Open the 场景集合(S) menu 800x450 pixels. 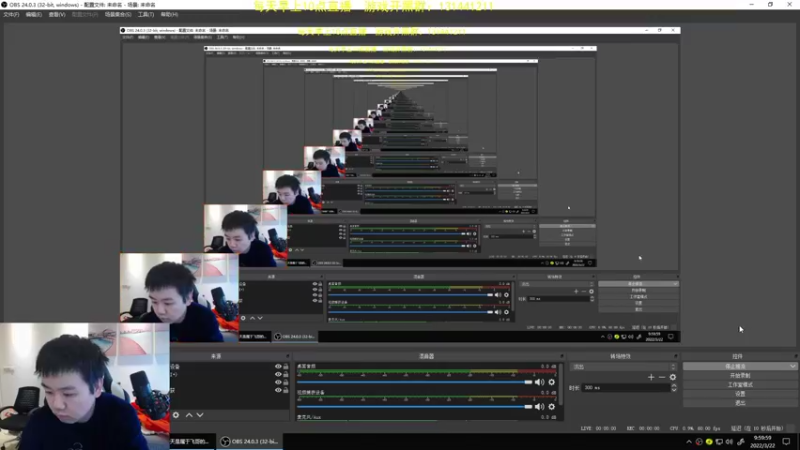pyautogui.click(x=118, y=15)
